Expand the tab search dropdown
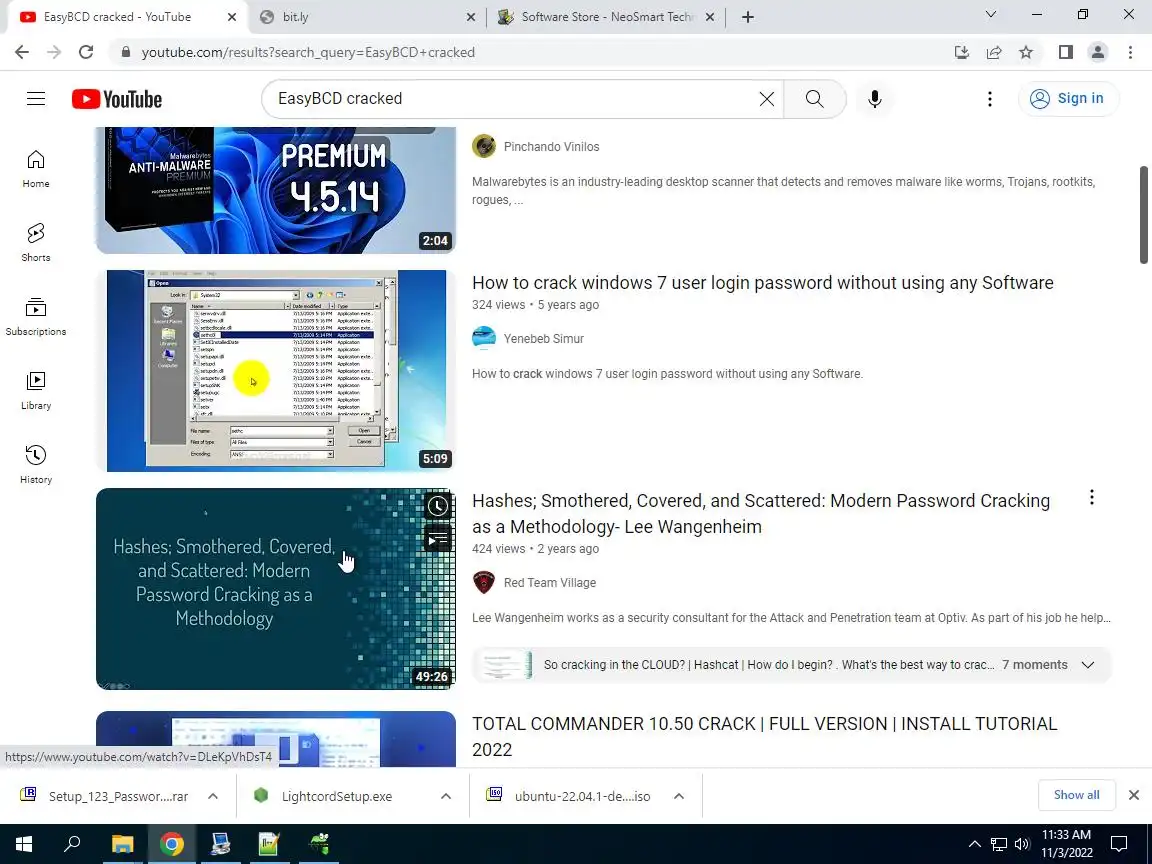1152x864 pixels. click(990, 15)
